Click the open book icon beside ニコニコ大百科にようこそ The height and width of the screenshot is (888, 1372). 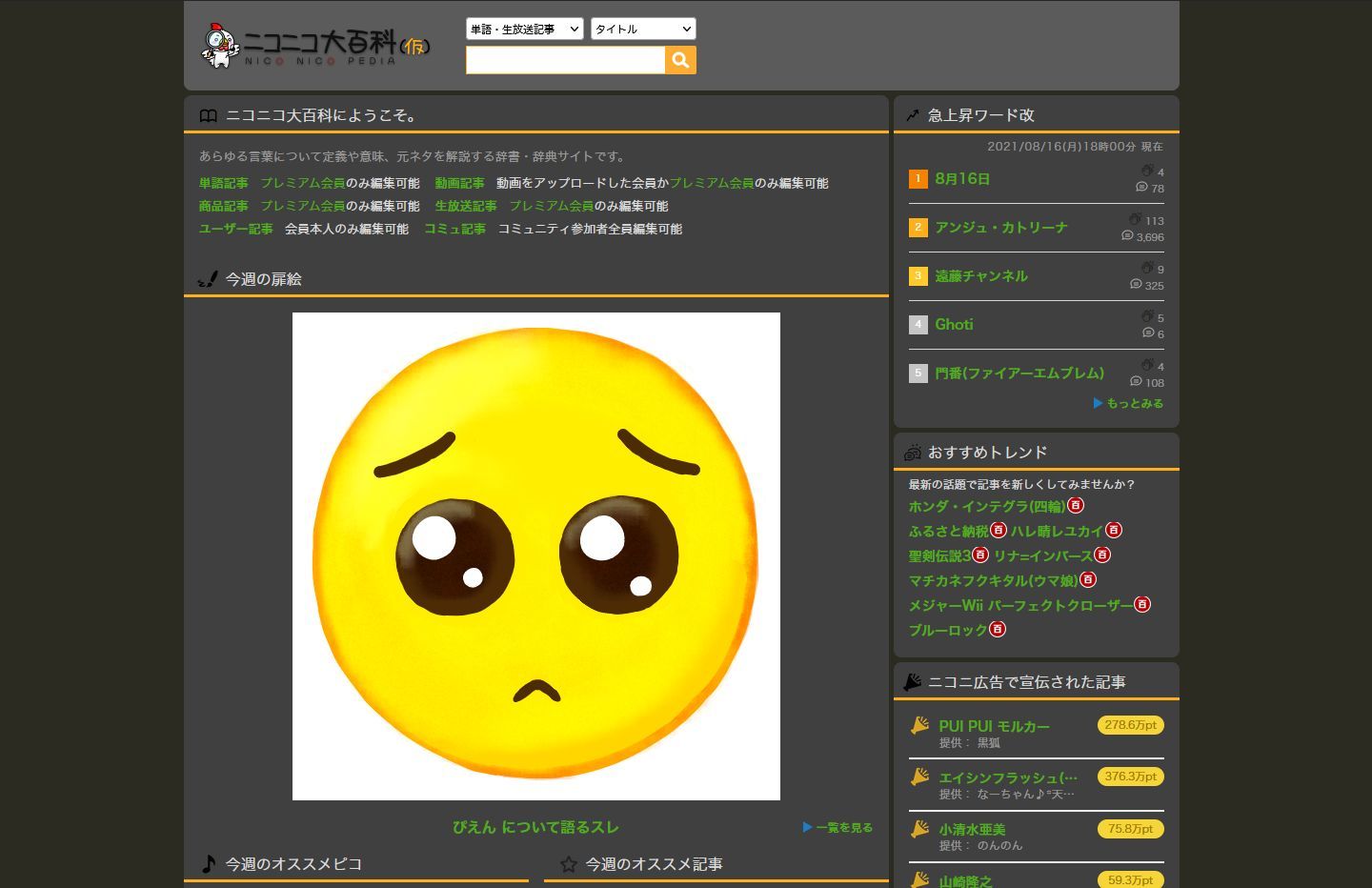click(208, 115)
